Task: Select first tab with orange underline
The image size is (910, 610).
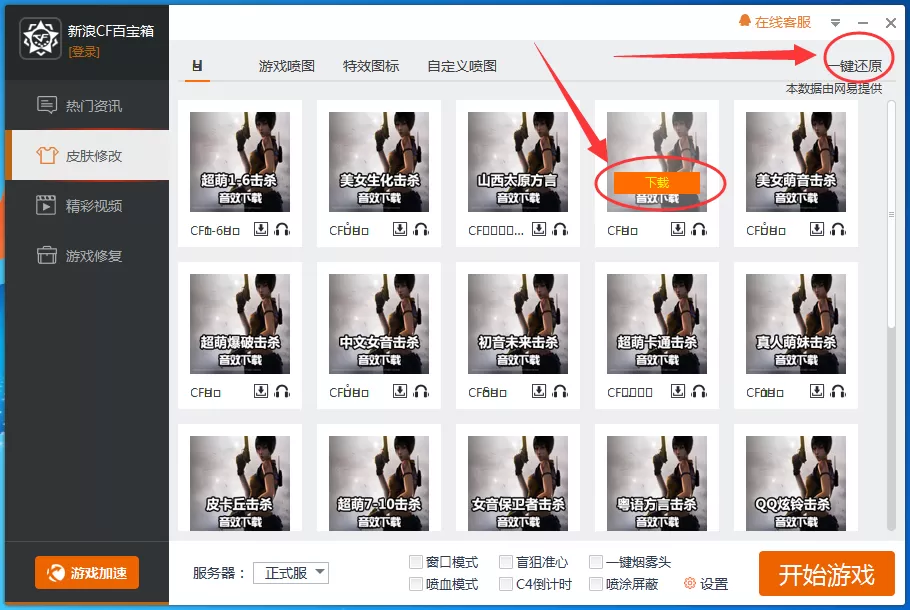Action: click(197, 66)
